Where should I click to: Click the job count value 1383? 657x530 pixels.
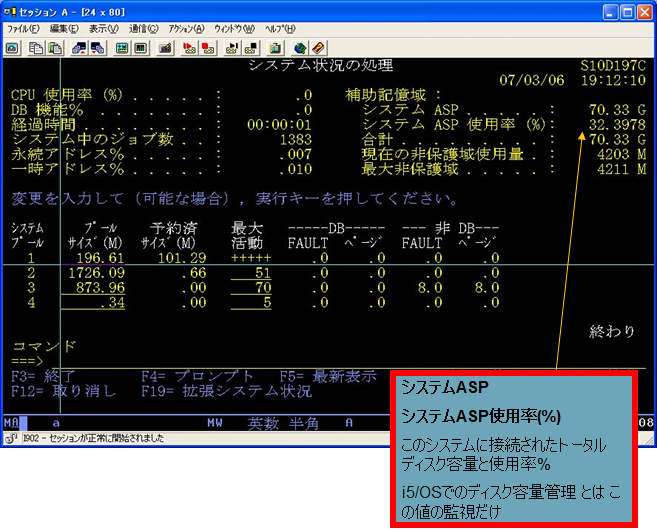296,140
